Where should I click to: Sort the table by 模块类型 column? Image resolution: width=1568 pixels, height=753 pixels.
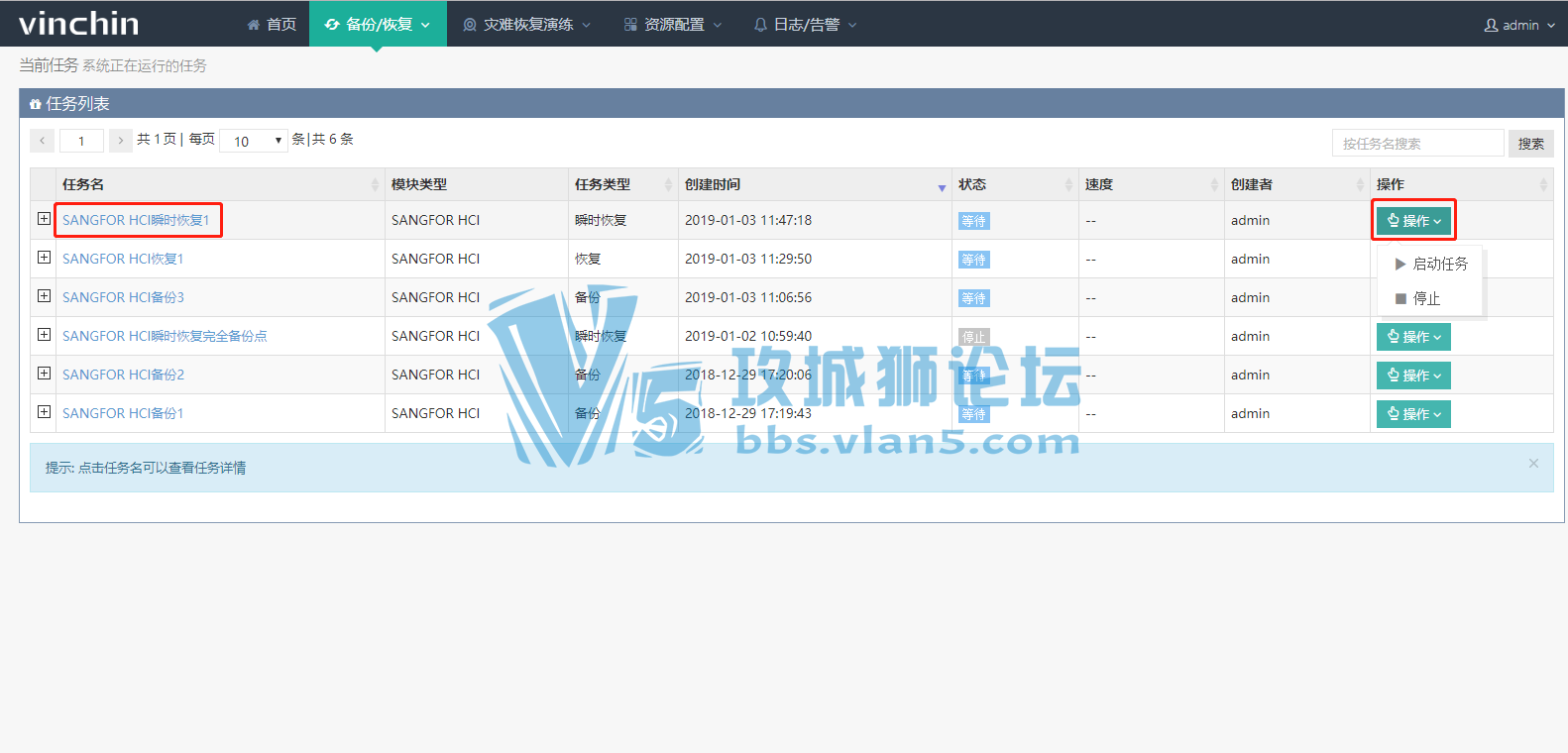[477, 184]
